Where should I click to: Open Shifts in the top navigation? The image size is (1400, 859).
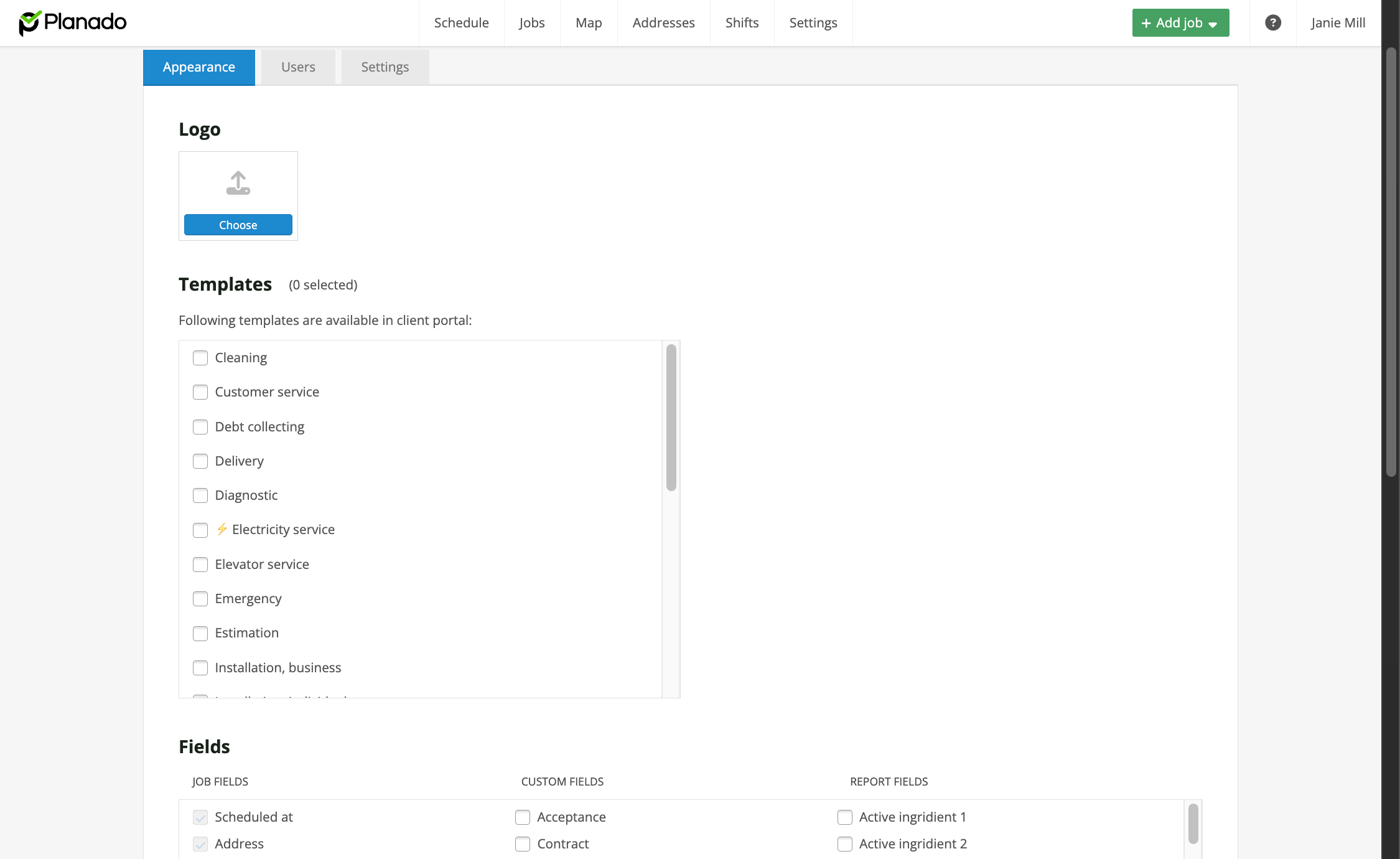(x=742, y=23)
